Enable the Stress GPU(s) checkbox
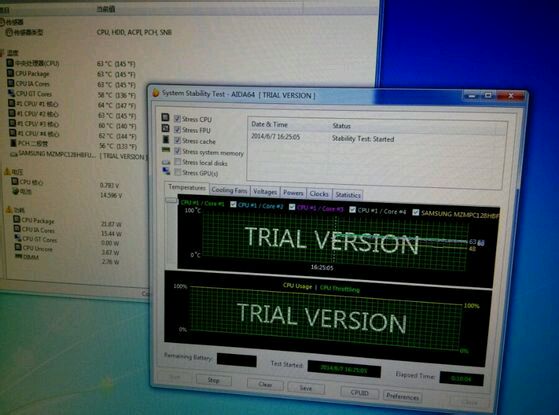Screen dimensions: 559x415 point(178,173)
